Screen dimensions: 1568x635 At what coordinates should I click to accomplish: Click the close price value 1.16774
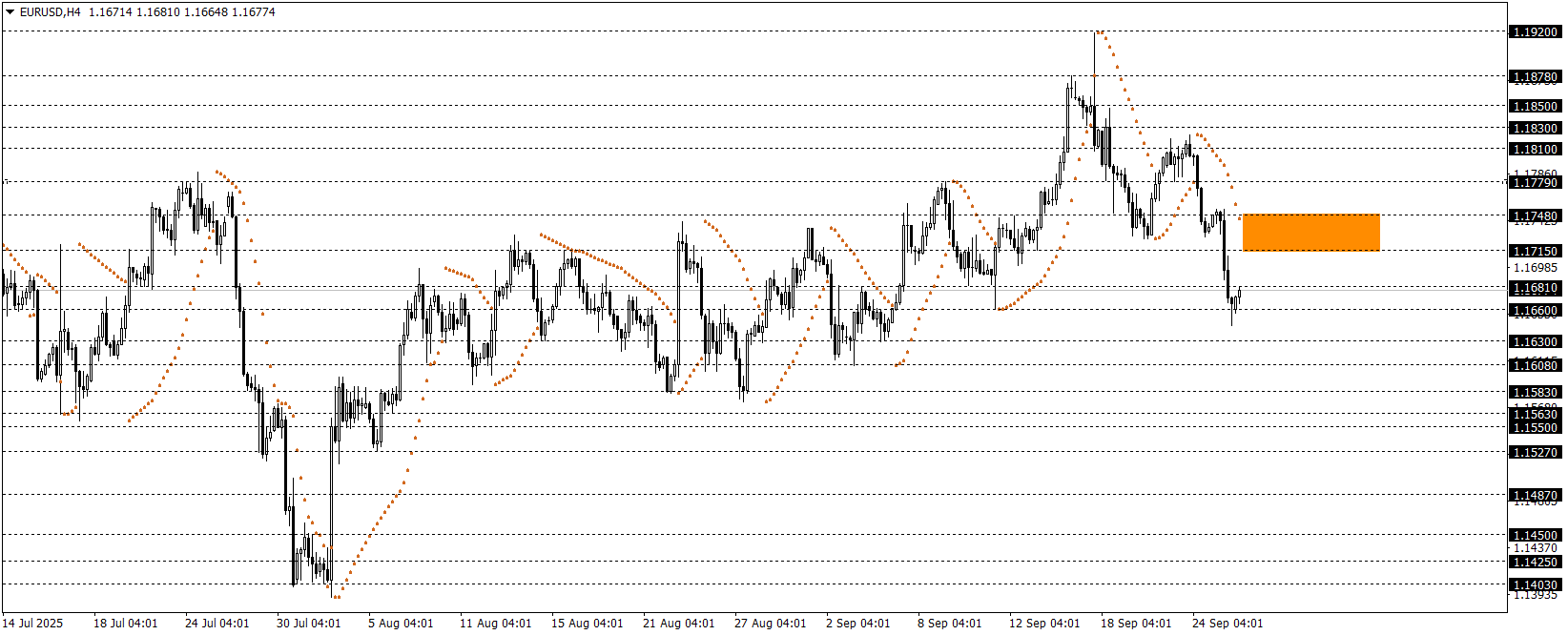coord(255,12)
